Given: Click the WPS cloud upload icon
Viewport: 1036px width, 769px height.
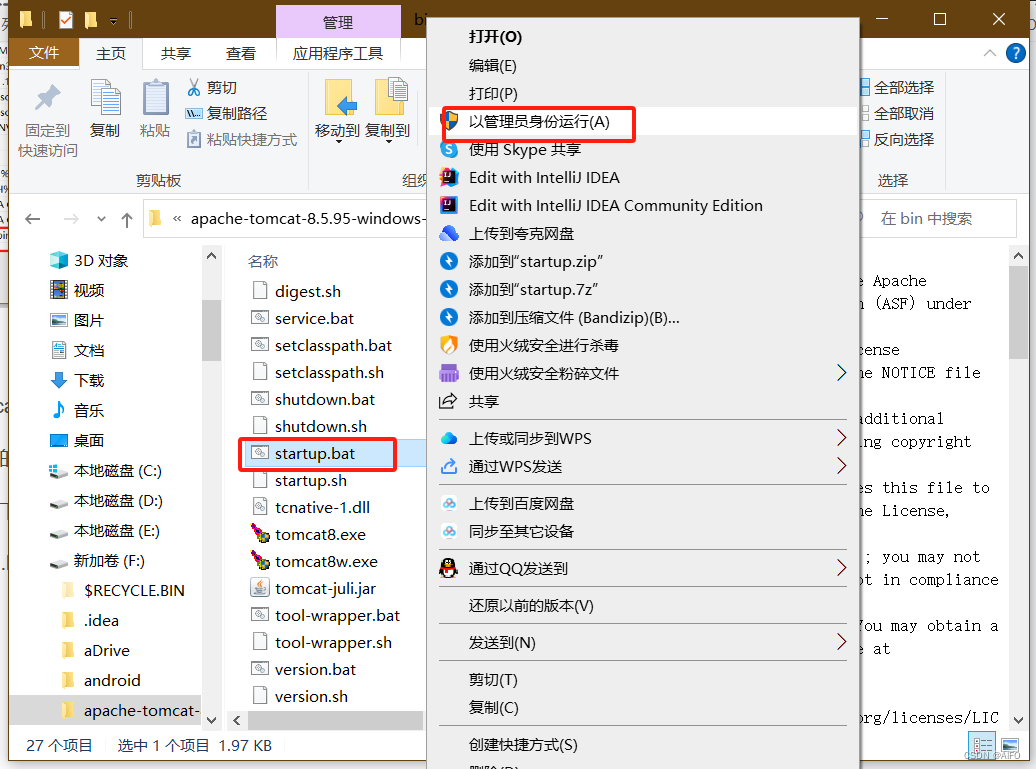Looking at the screenshot, I should [449, 438].
